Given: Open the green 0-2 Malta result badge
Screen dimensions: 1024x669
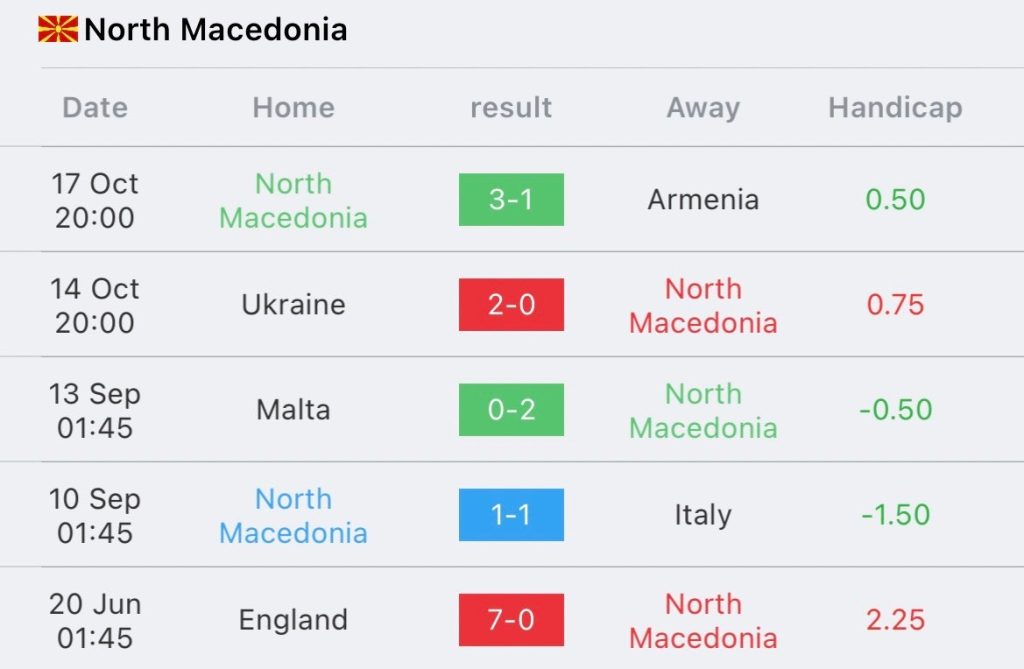Looking at the screenshot, I should pyautogui.click(x=511, y=410).
